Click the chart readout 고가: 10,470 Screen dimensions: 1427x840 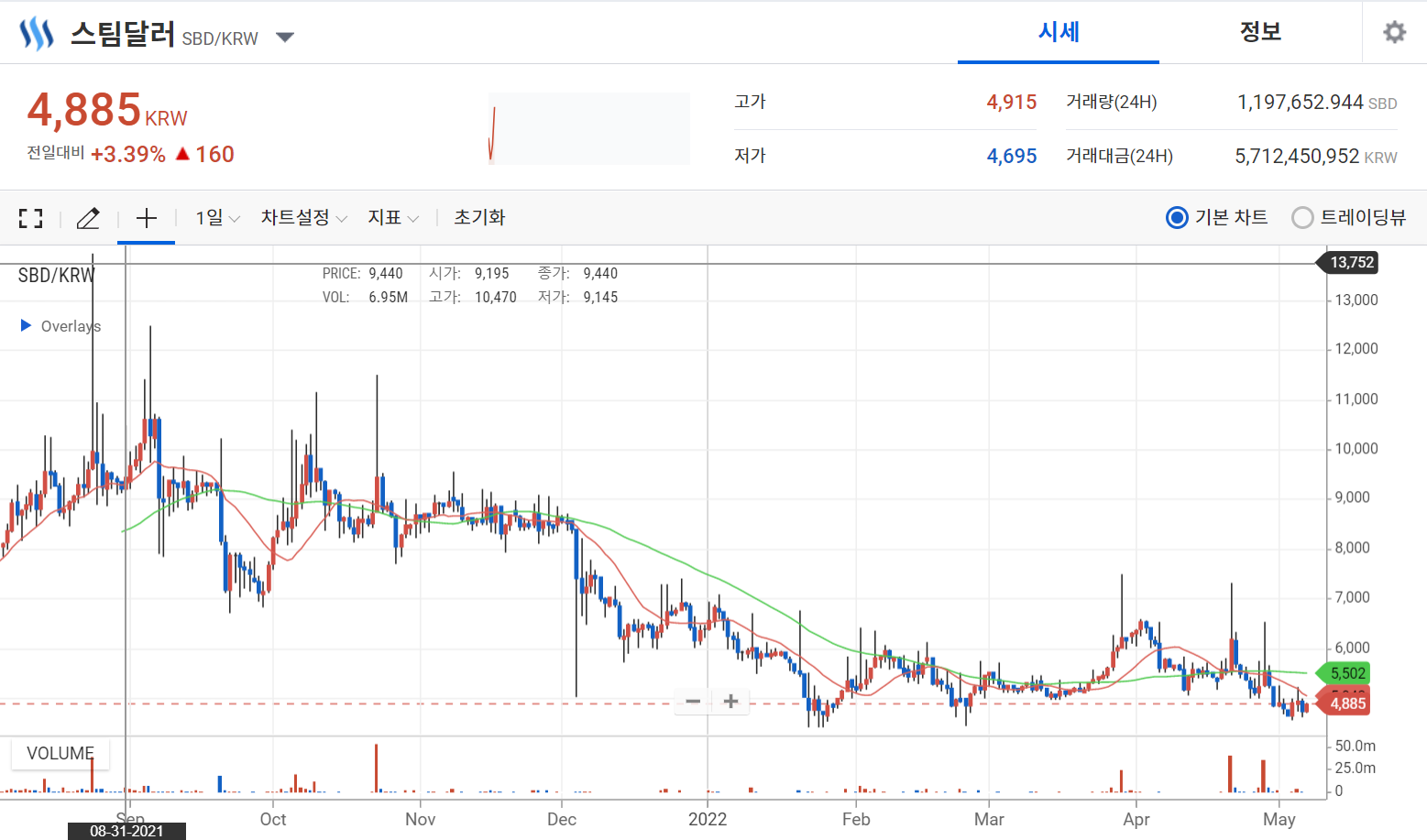coord(472,298)
